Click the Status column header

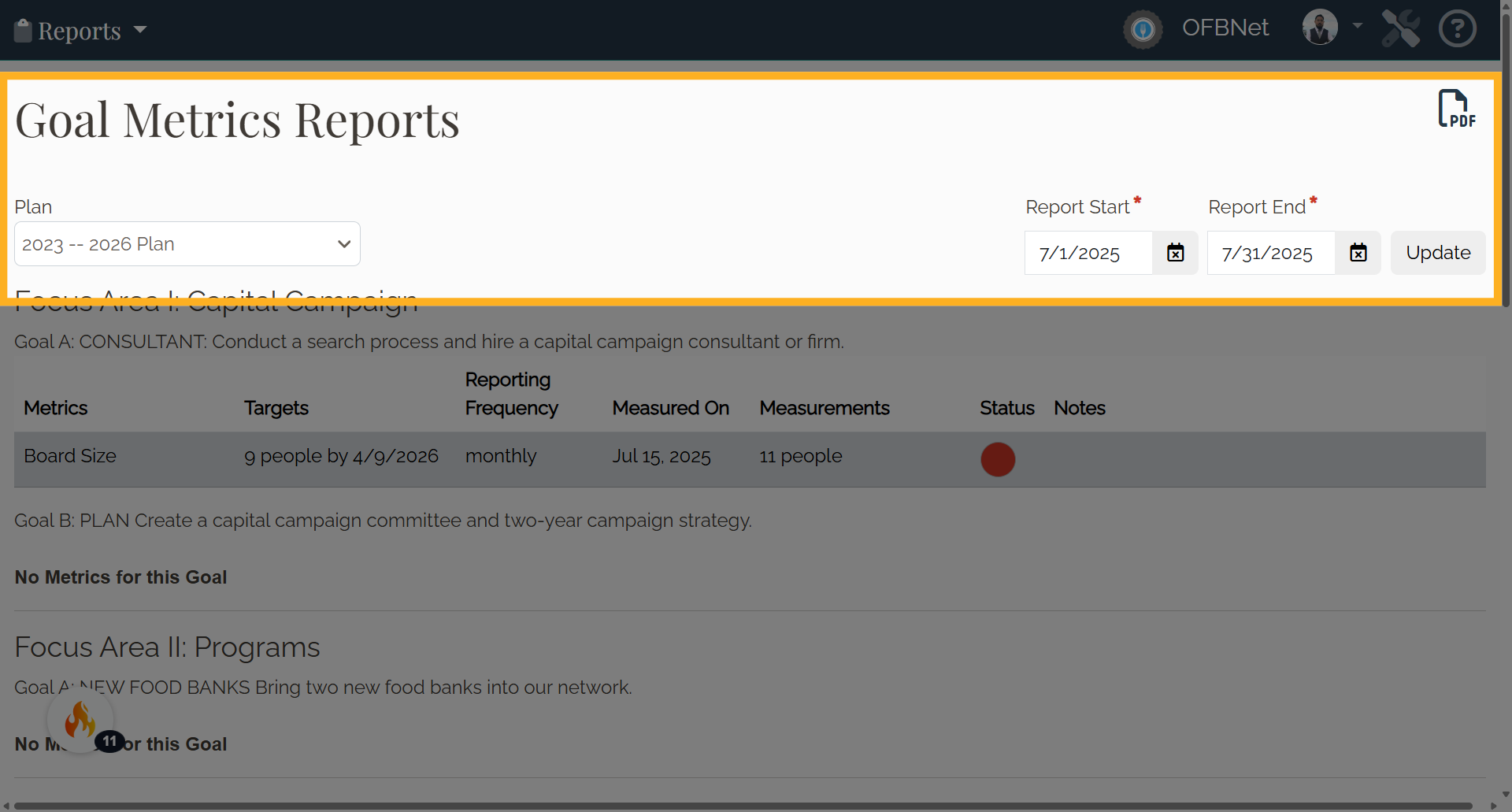click(1007, 408)
